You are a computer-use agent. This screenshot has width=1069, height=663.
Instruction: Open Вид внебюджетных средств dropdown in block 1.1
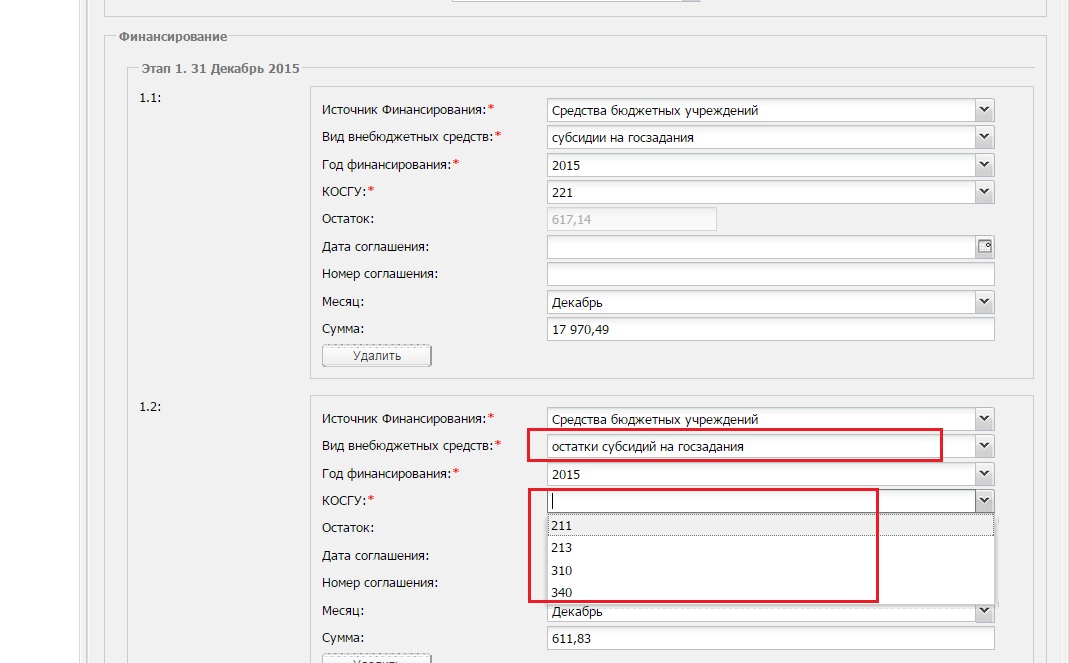tap(985, 137)
